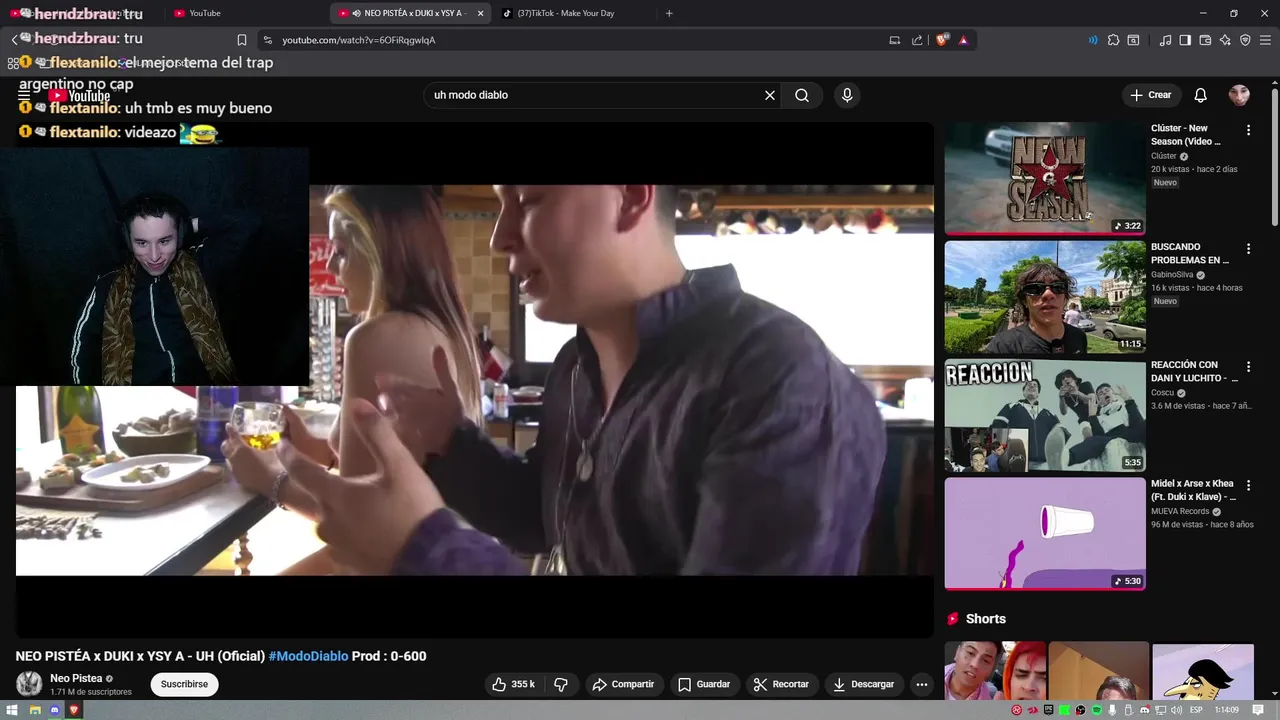The image size is (1280, 720).
Task: Click the browser share page icon
Action: pos(917,40)
